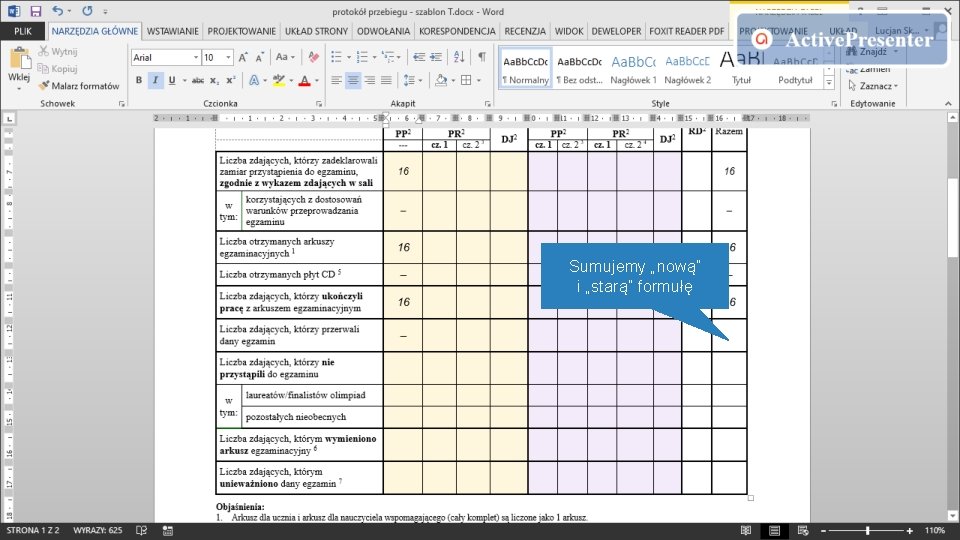The image size is (960, 540).
Task: Activate Malarz formatów format painter
Action: pyautogui.click(x=79, y=86)
